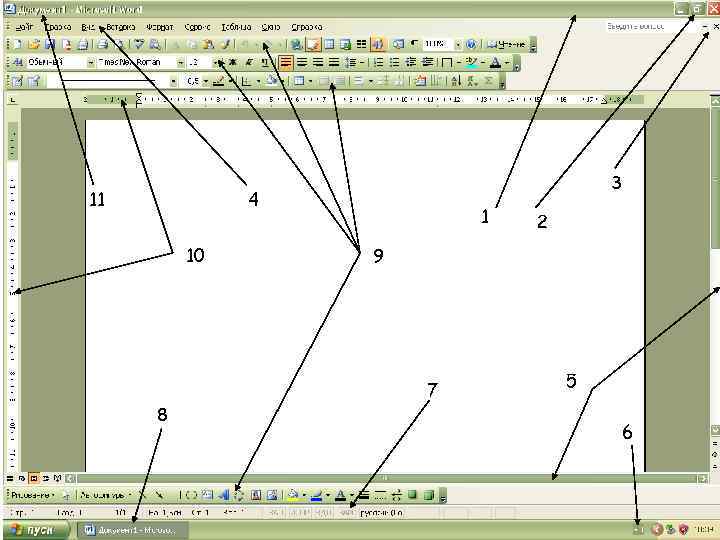Insert AutoSum in tables toolbar
The width and height of the screenshot is (720, 540).
[489, 81]
